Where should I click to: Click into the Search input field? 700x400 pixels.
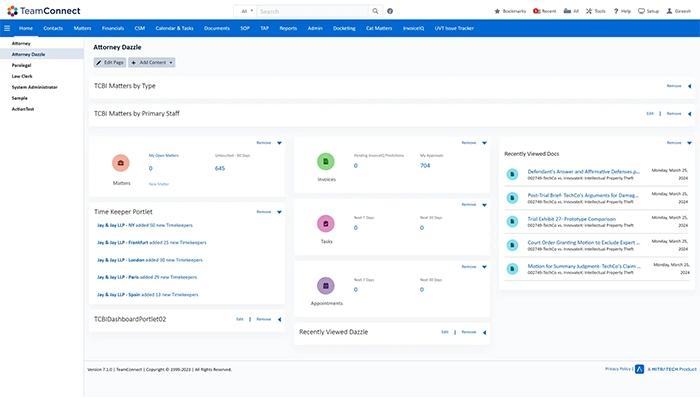313,11
